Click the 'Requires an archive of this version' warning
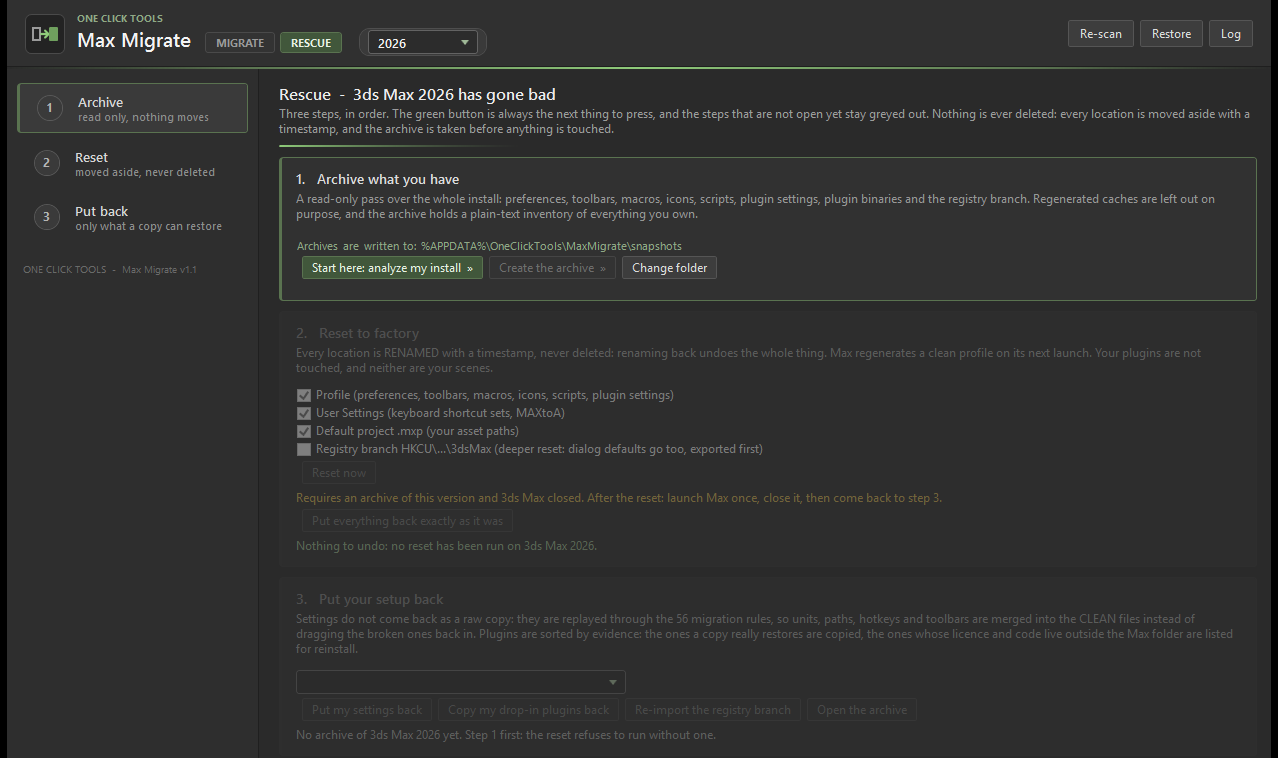The width and height of the screenshot is (1278, 758). click(x=619, y=497)
